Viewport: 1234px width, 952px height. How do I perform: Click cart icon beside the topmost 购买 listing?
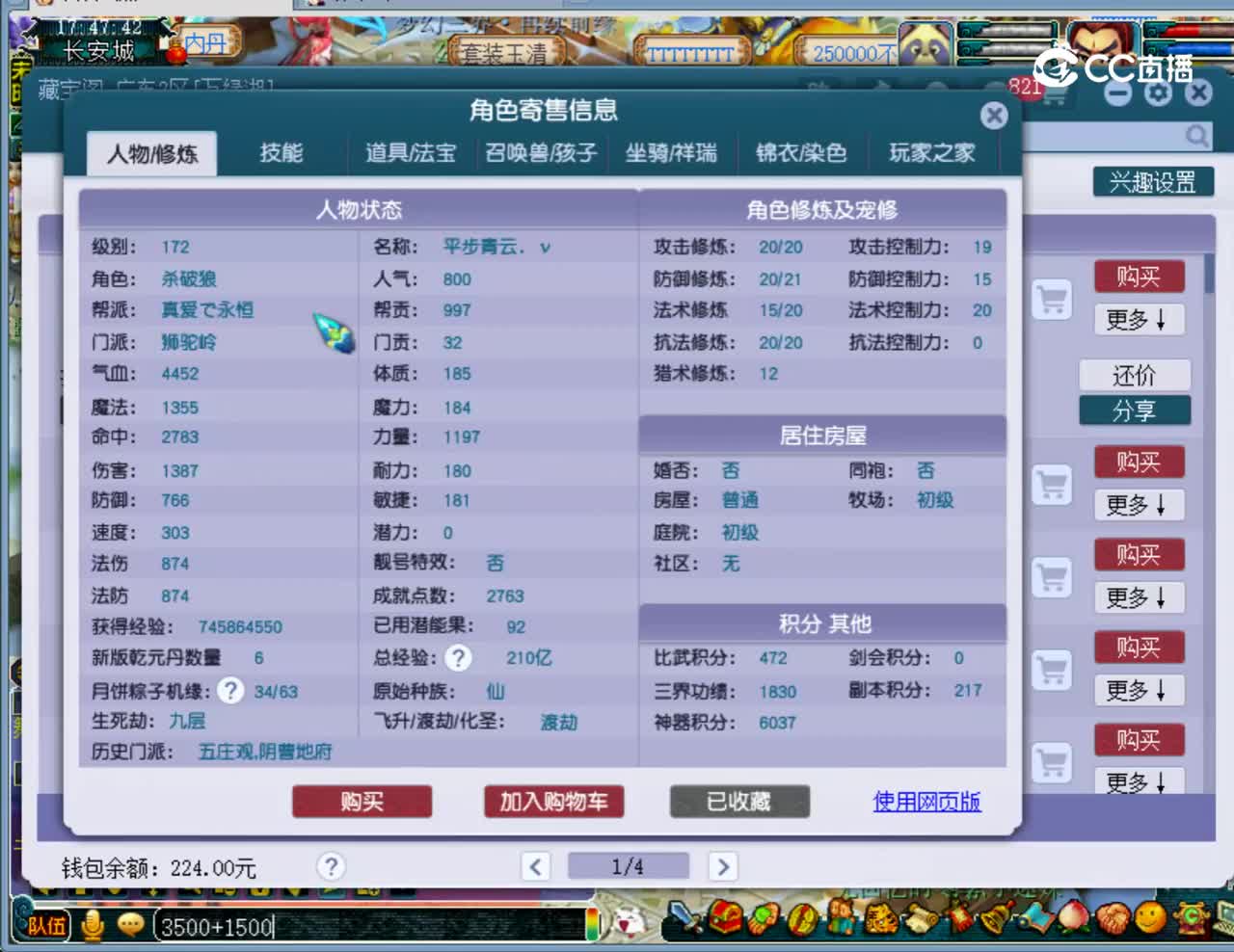coord(1052,300)
